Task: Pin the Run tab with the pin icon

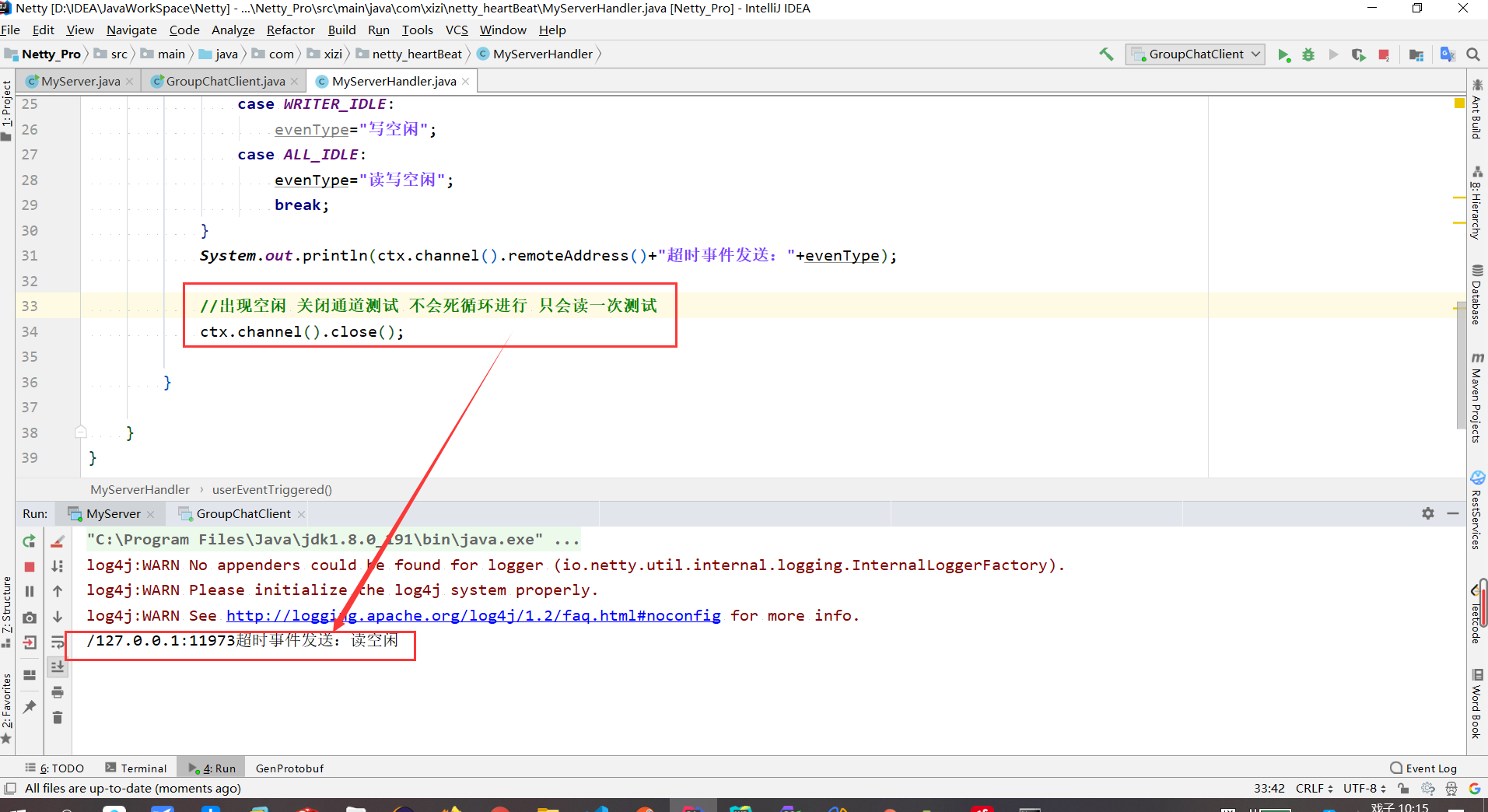Action: pos(30,706)
